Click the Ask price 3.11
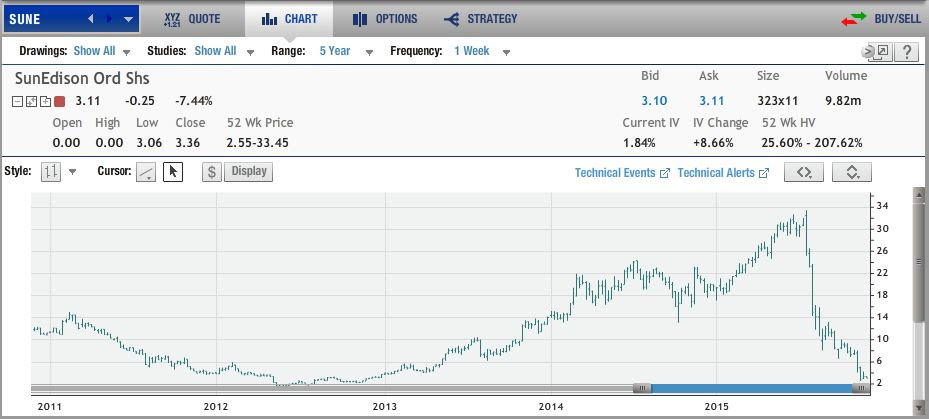The width and height of the screenshot is (929, 419). point(711,101)
